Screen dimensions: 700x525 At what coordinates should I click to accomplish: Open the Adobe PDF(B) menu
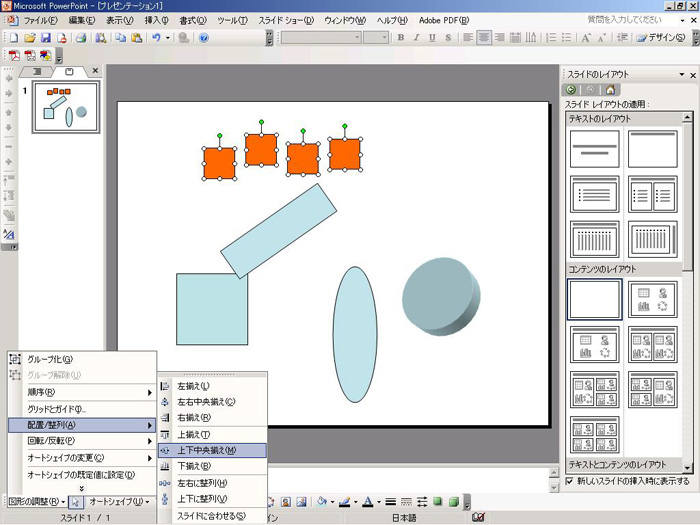[444, 20]
